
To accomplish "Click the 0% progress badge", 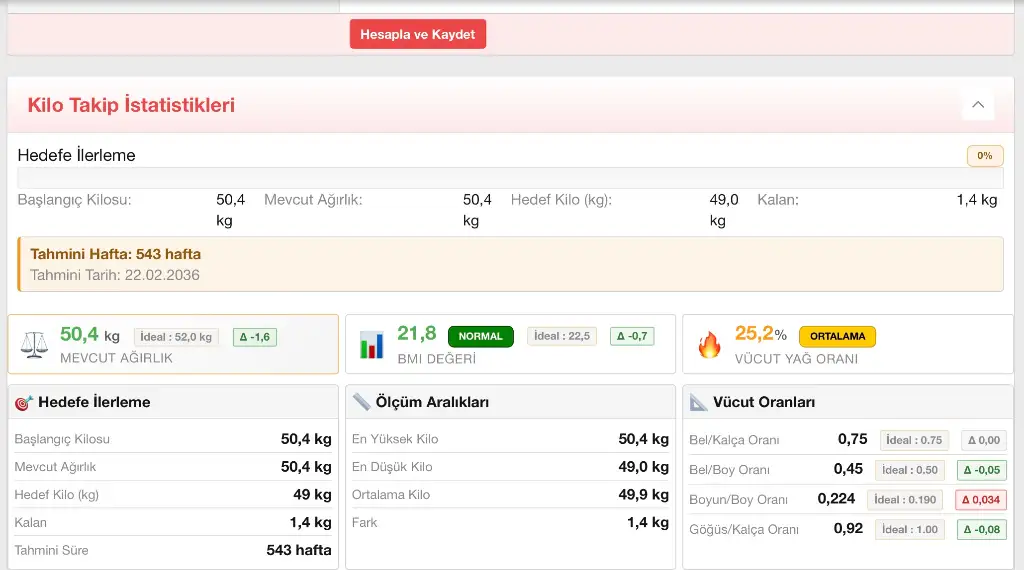I will [x=984, y=156].
